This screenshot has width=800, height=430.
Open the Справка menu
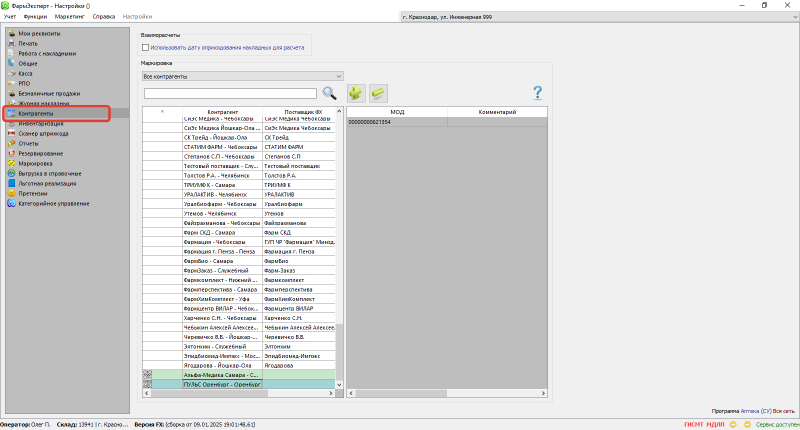point(103,18)
